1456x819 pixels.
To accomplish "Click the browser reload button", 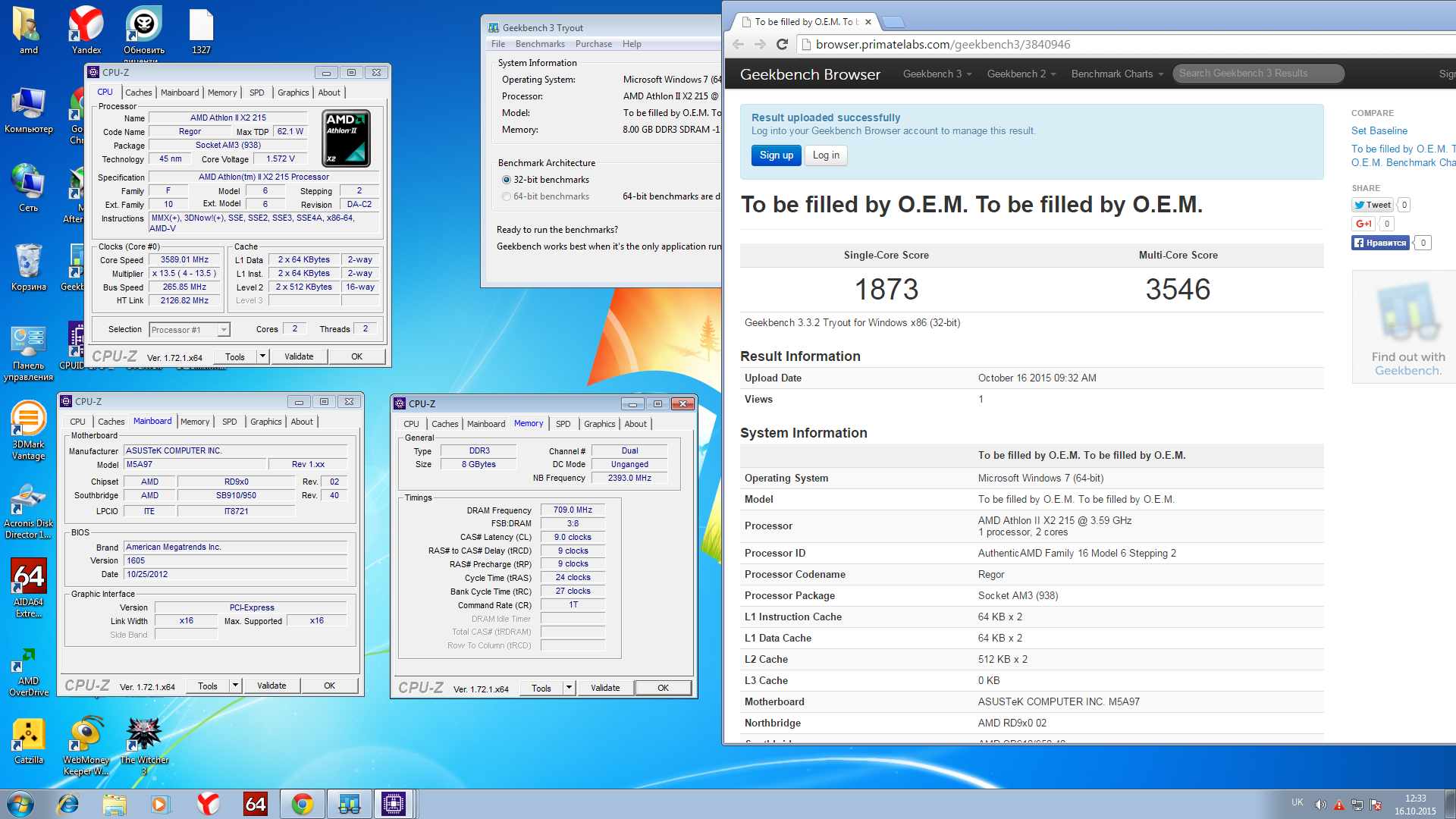I will (782, 44).
